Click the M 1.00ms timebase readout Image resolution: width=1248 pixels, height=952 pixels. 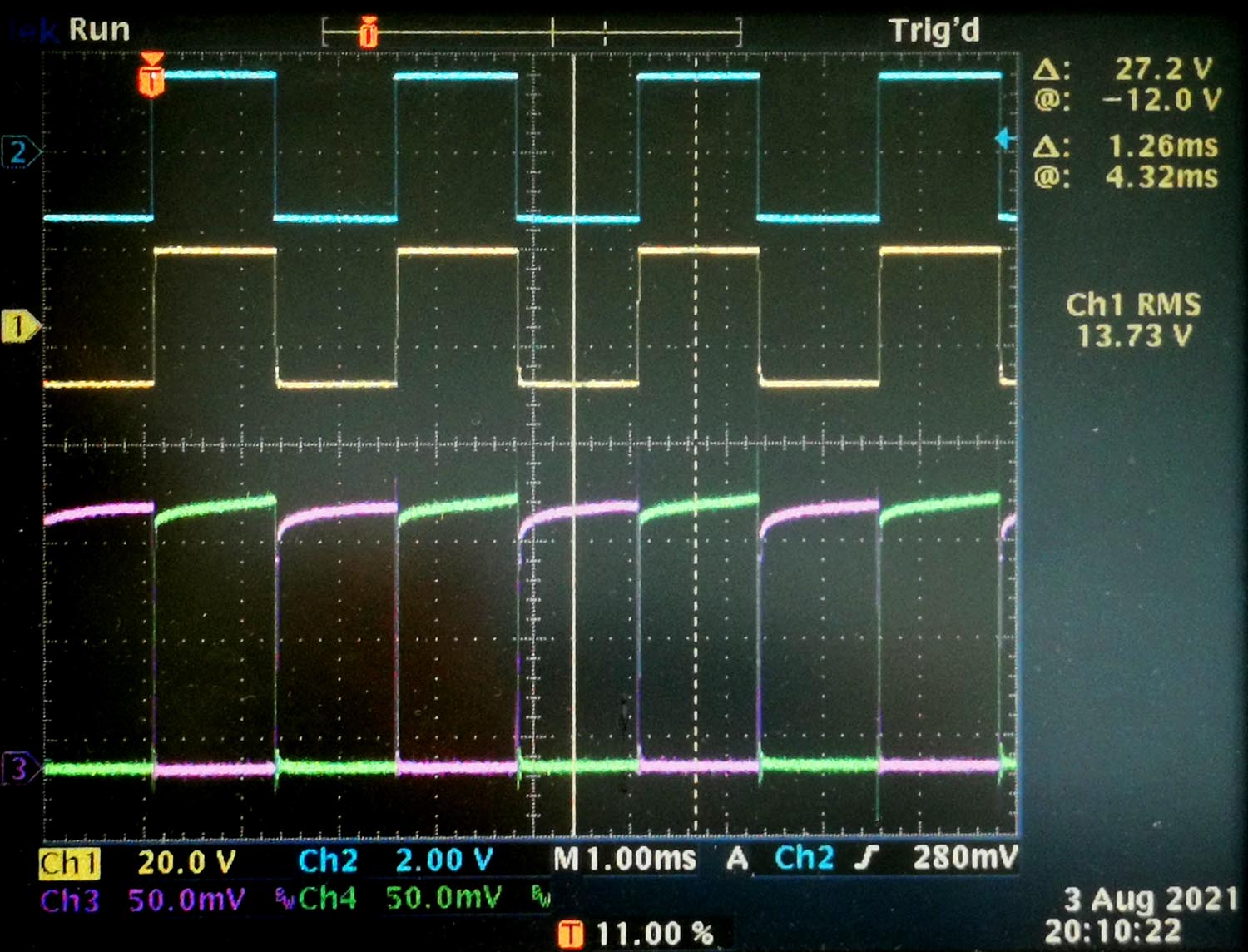(626, 859)
